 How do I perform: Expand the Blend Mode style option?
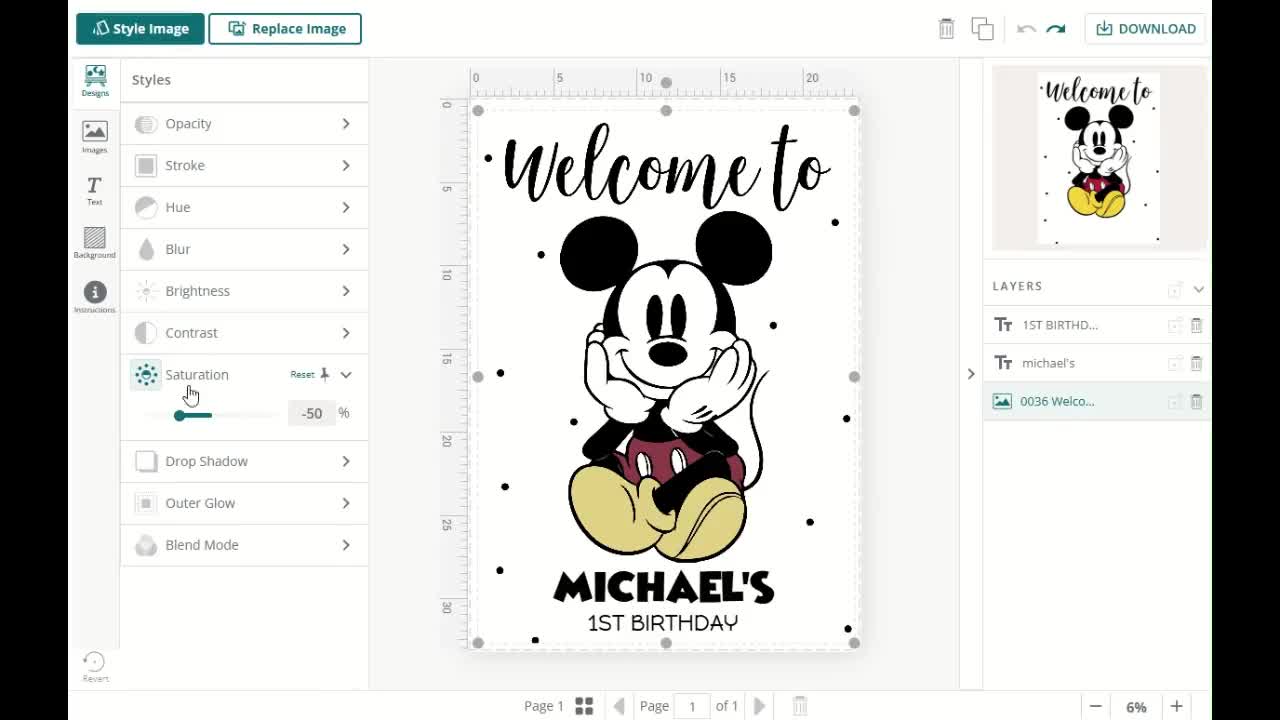click(x=244, y=546)
